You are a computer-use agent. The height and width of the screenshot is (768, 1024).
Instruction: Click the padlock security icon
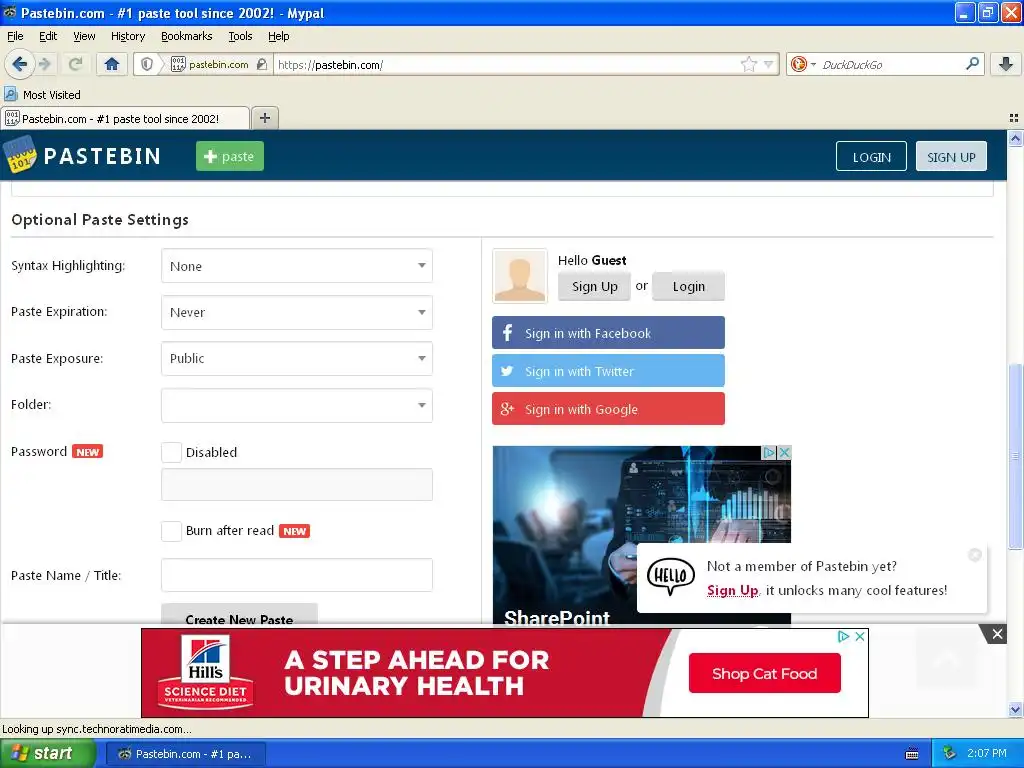(262, 64)
